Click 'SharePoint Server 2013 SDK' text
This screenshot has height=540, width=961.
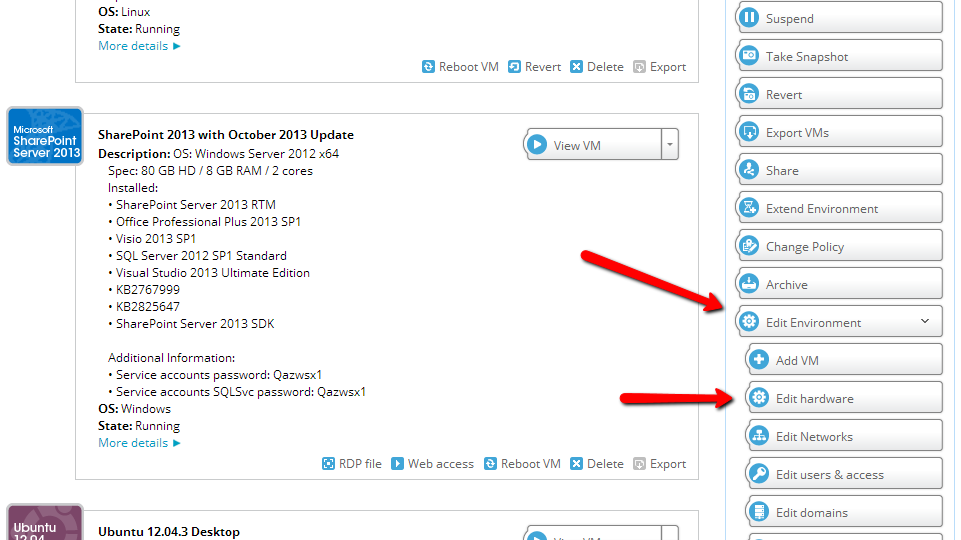click(x=195, y=324)
